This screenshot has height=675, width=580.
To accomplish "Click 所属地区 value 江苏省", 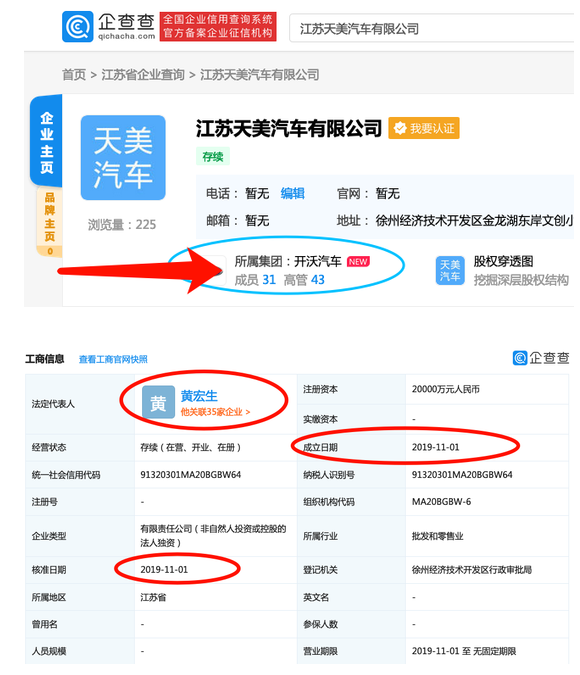I will (153, 597).
